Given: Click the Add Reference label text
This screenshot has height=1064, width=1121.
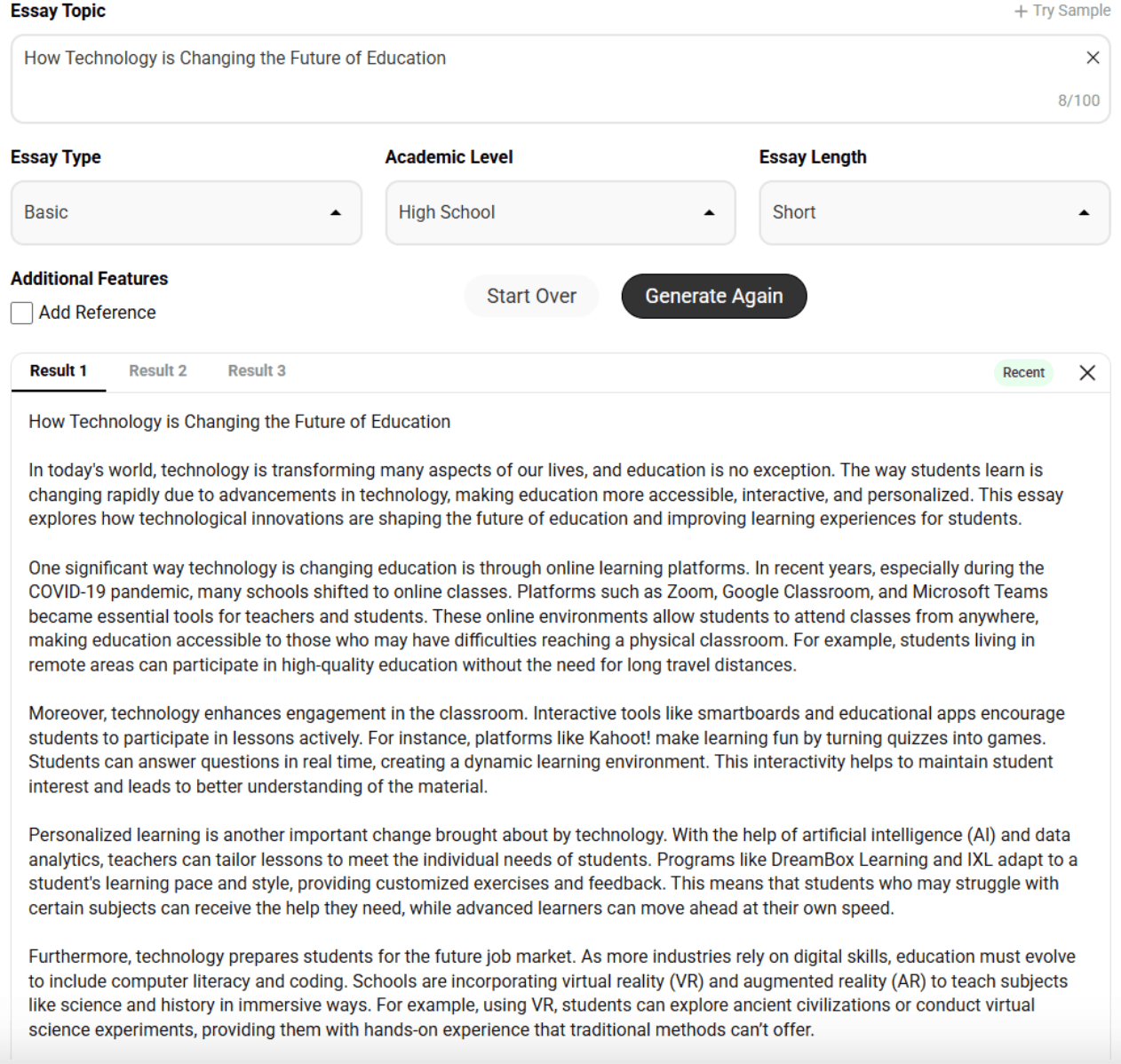Looking at the screenshot, I should tap(98, 313).
